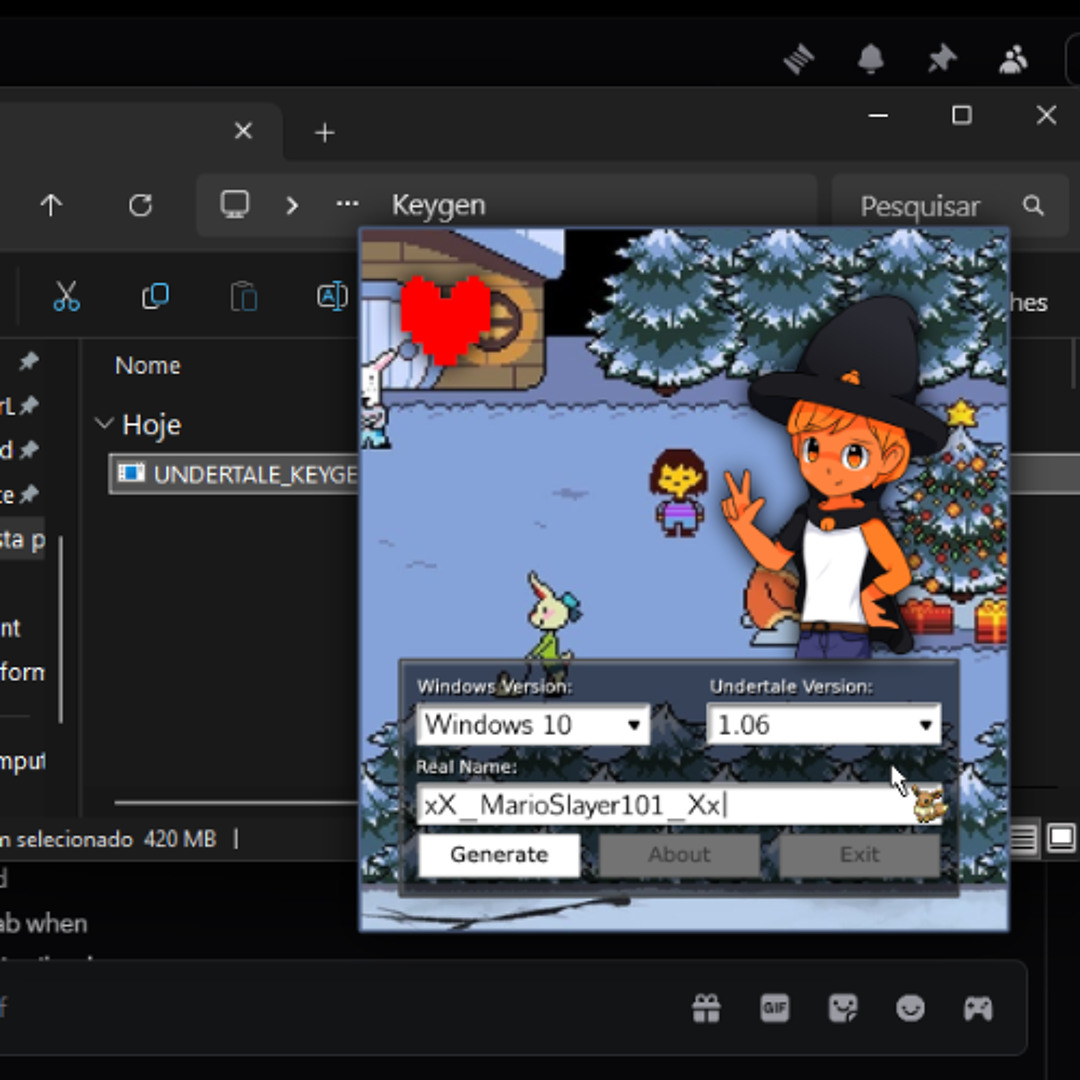The width and height of the screenshot is (1080, 1080).
Task: Open the notifications inbox bell icon
Action: coord(870,60)
